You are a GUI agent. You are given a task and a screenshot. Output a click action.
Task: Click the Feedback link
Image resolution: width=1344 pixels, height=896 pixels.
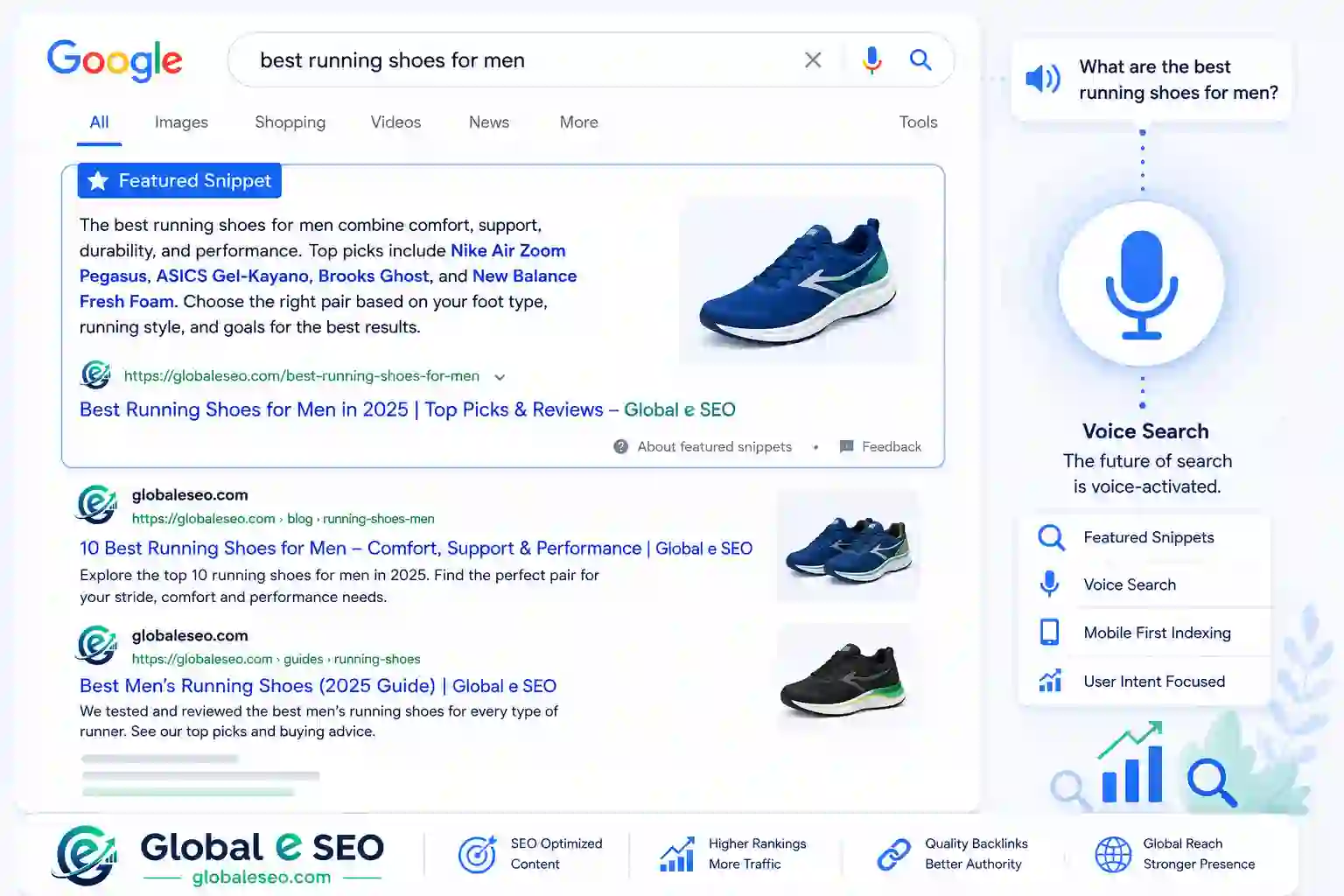(x=891, y=446)
